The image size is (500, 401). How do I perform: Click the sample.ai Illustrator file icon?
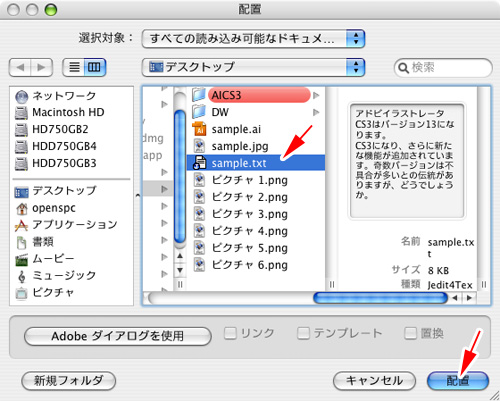[x=199, y=129]
